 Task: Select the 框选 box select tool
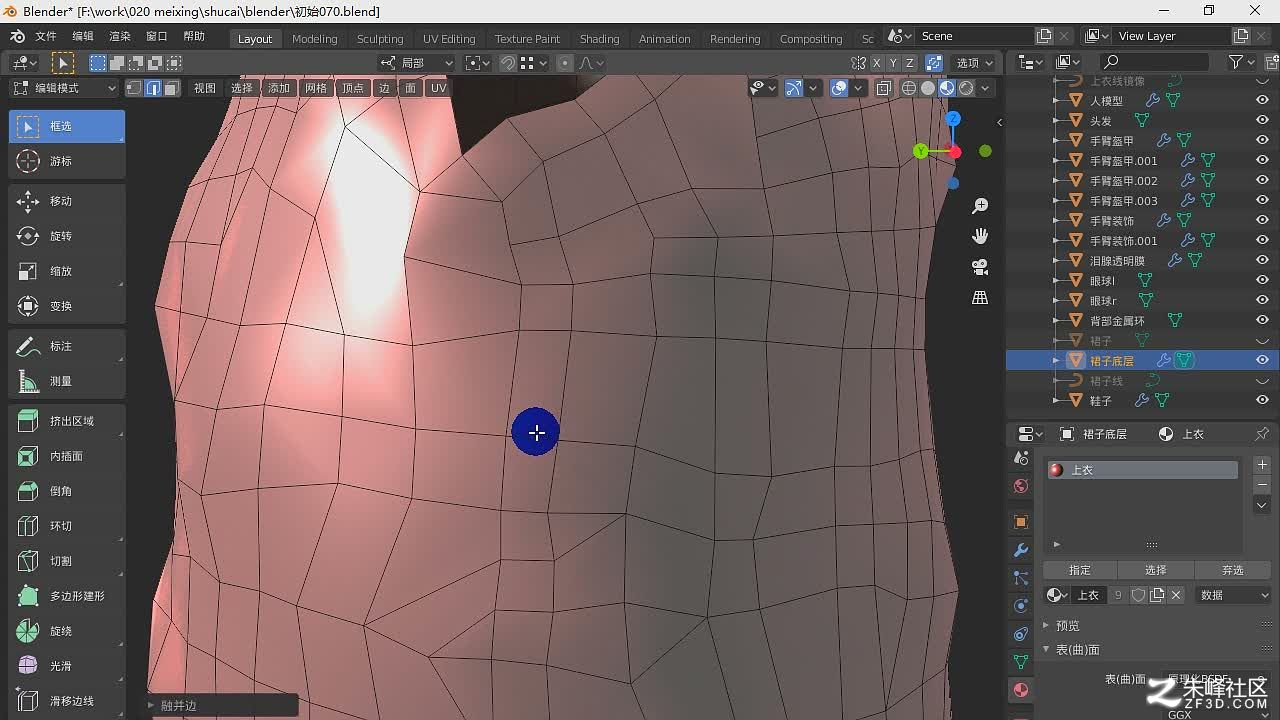pyautogui.click(x=66, y=126)
